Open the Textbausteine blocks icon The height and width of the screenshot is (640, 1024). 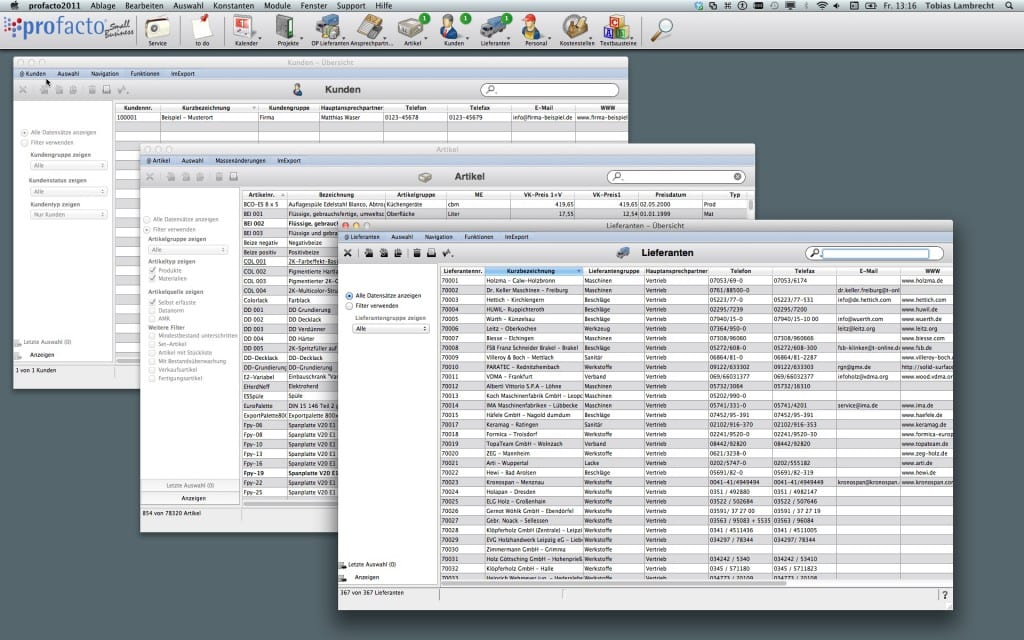(617, 30)
